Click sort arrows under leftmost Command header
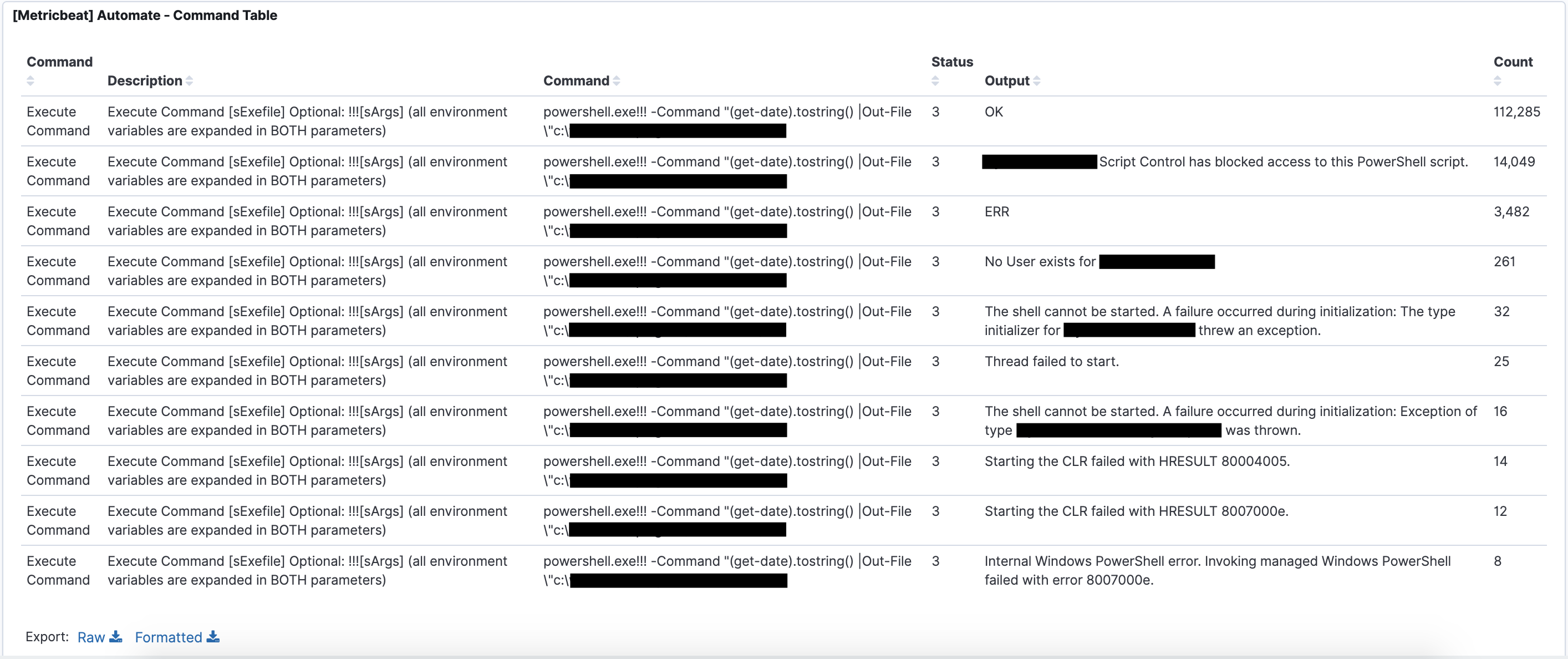The height and width of the screenshot is (659, 1568). click(30, 81)
